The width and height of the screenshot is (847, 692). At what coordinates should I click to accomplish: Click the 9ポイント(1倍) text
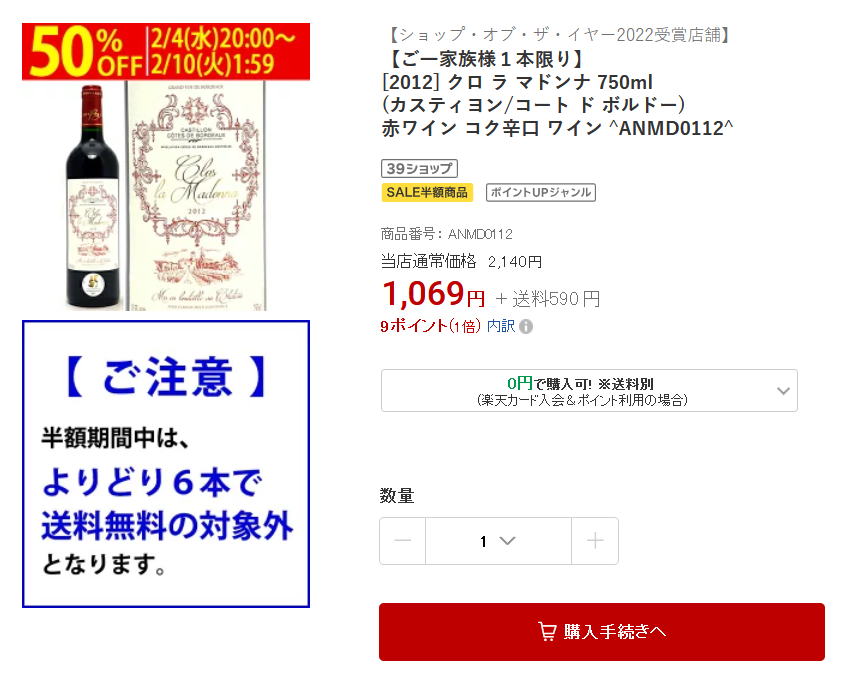pyautogui.click(x=430, y=326)
